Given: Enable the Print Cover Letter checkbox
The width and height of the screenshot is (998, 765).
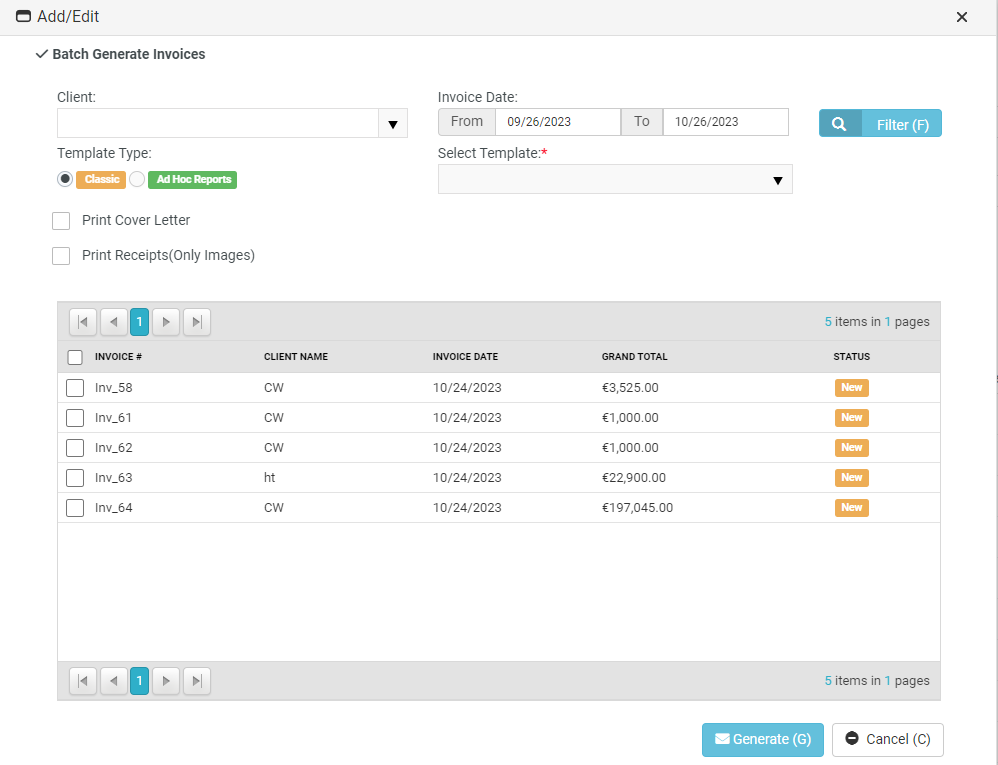Looking at the screenshot, I should pos(60,220).
